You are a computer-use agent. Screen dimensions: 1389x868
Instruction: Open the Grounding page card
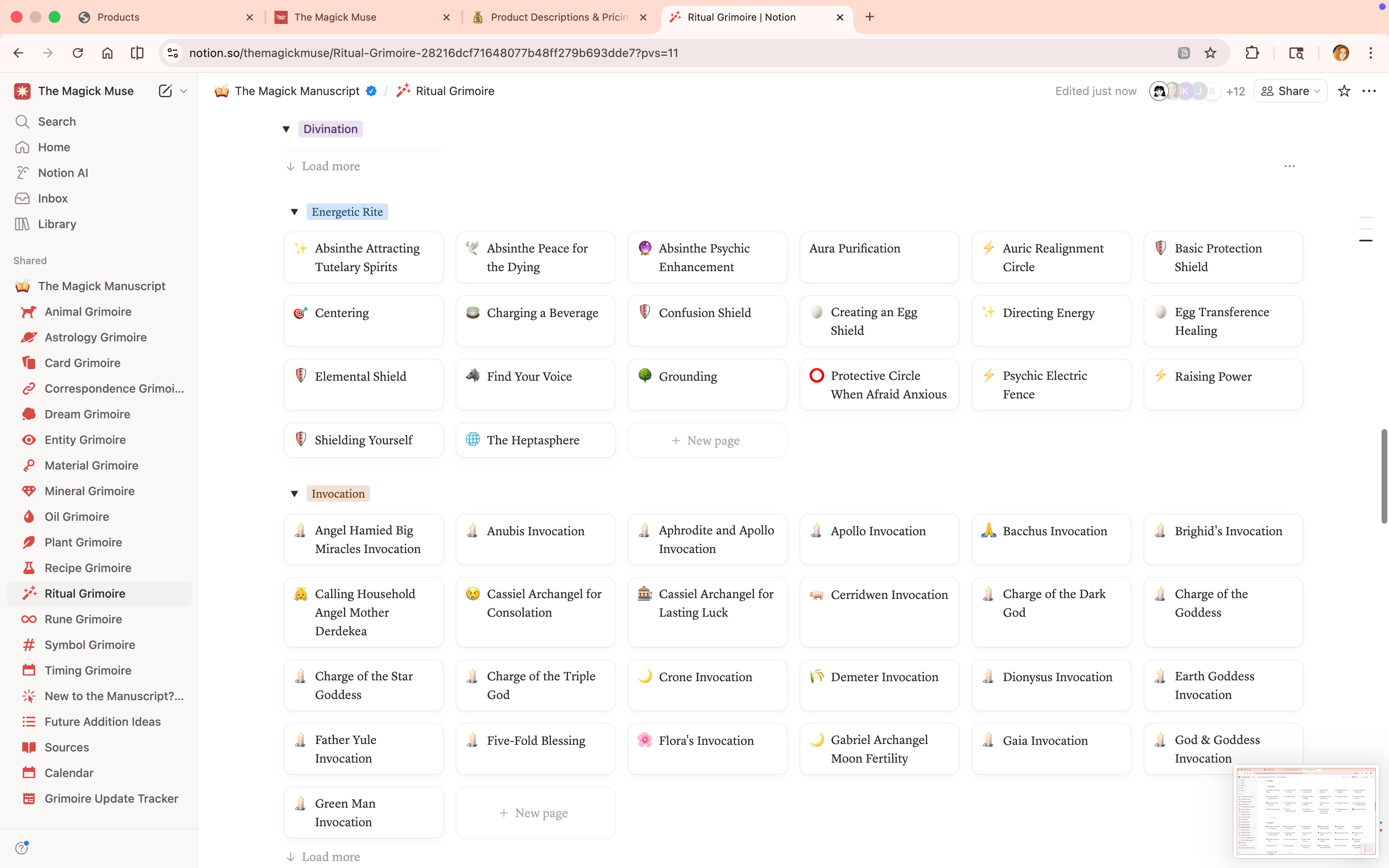pyautogui.click(x=707, y=385)
